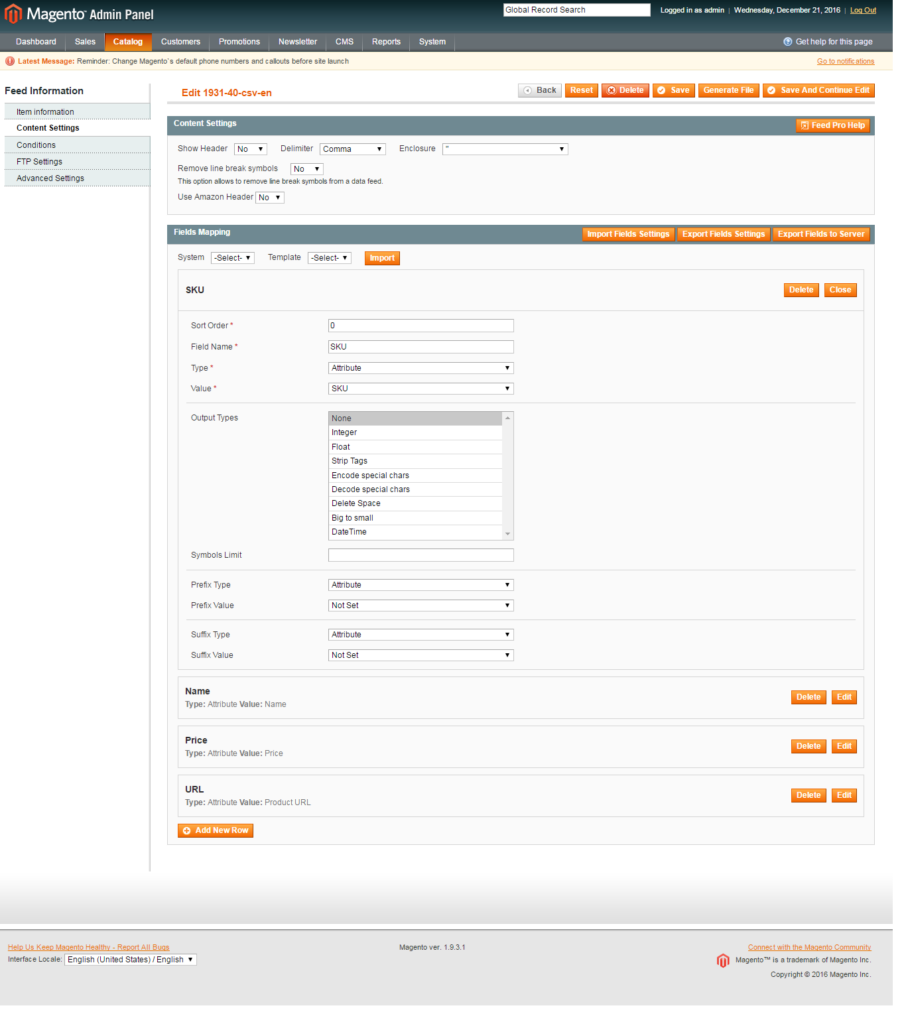Click the Save button
The height and width of the screenshot is (1024, 906).
[x=673, y=91]
